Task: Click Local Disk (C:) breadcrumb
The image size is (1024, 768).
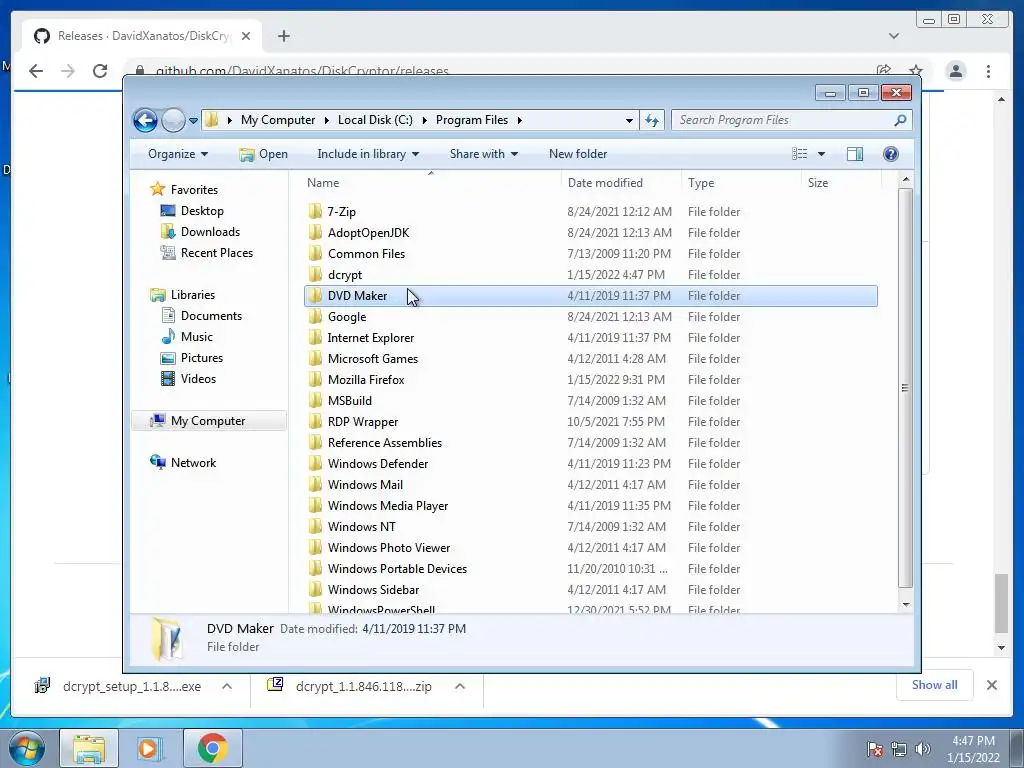Action: [375, 120]
